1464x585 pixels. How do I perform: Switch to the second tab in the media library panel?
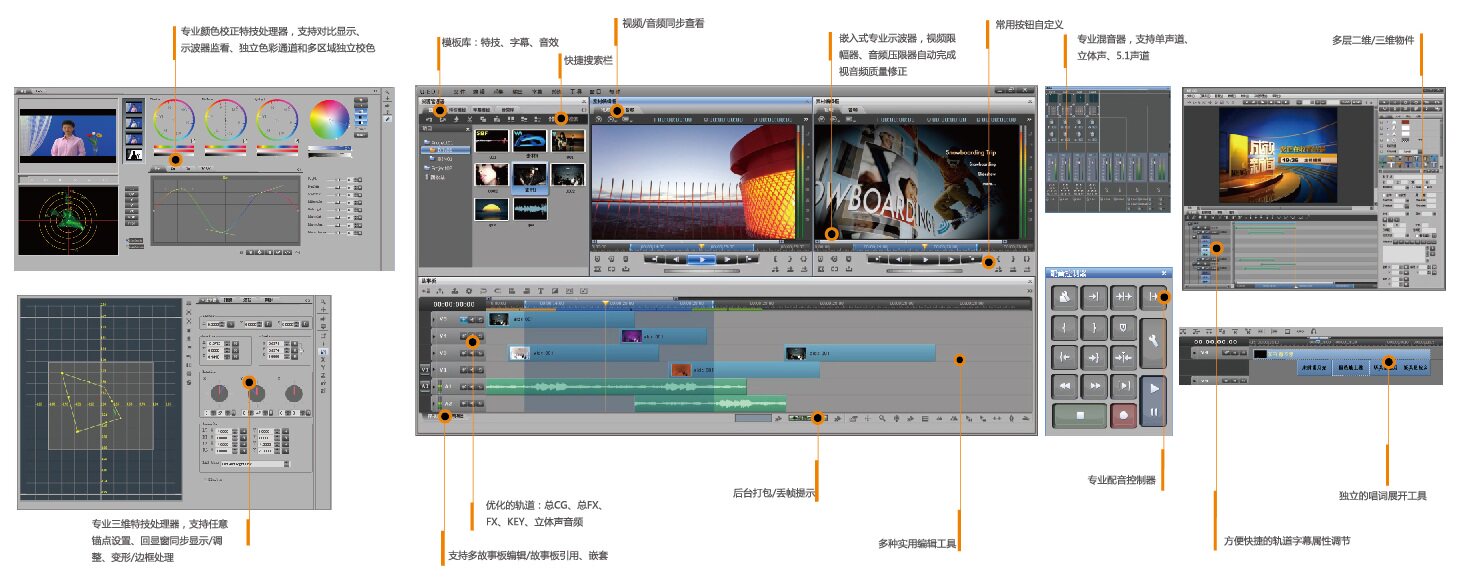pyautogui.click(x=458, y=110)
